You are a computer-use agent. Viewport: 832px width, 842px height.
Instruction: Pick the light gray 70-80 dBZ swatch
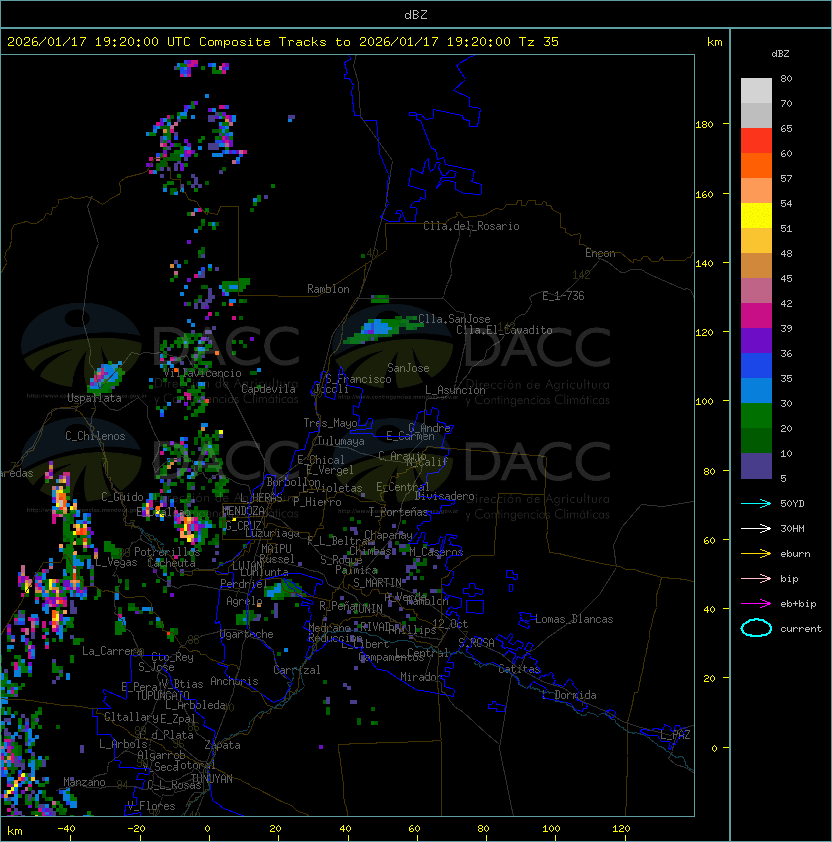pyautogui.click(x=756, y=90)
